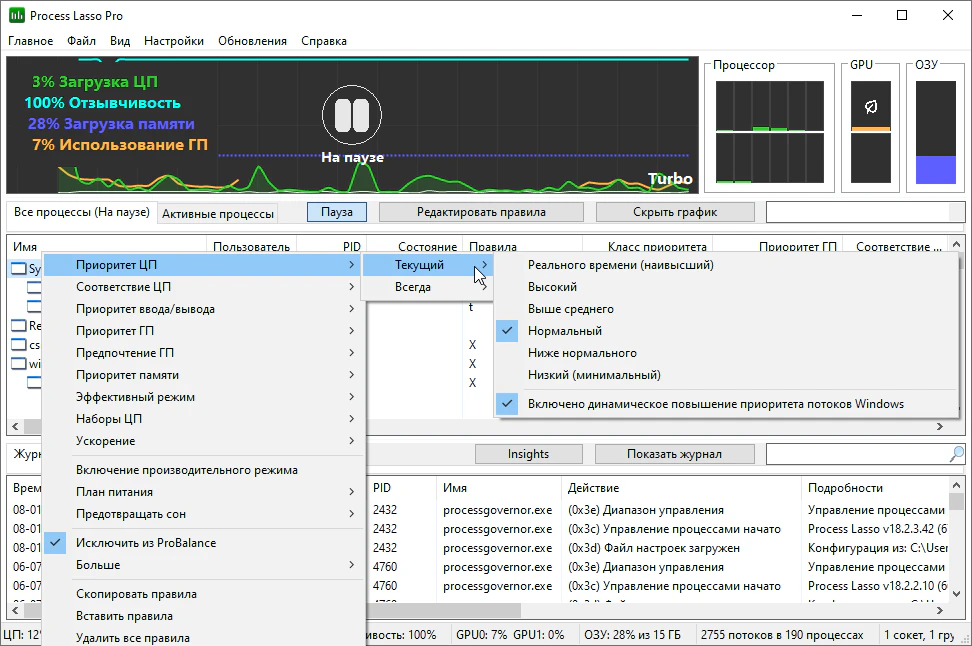The height and width of the screenshot is (646, 972).
Task: Click the process filter input field
Action: tap(865, 212)
